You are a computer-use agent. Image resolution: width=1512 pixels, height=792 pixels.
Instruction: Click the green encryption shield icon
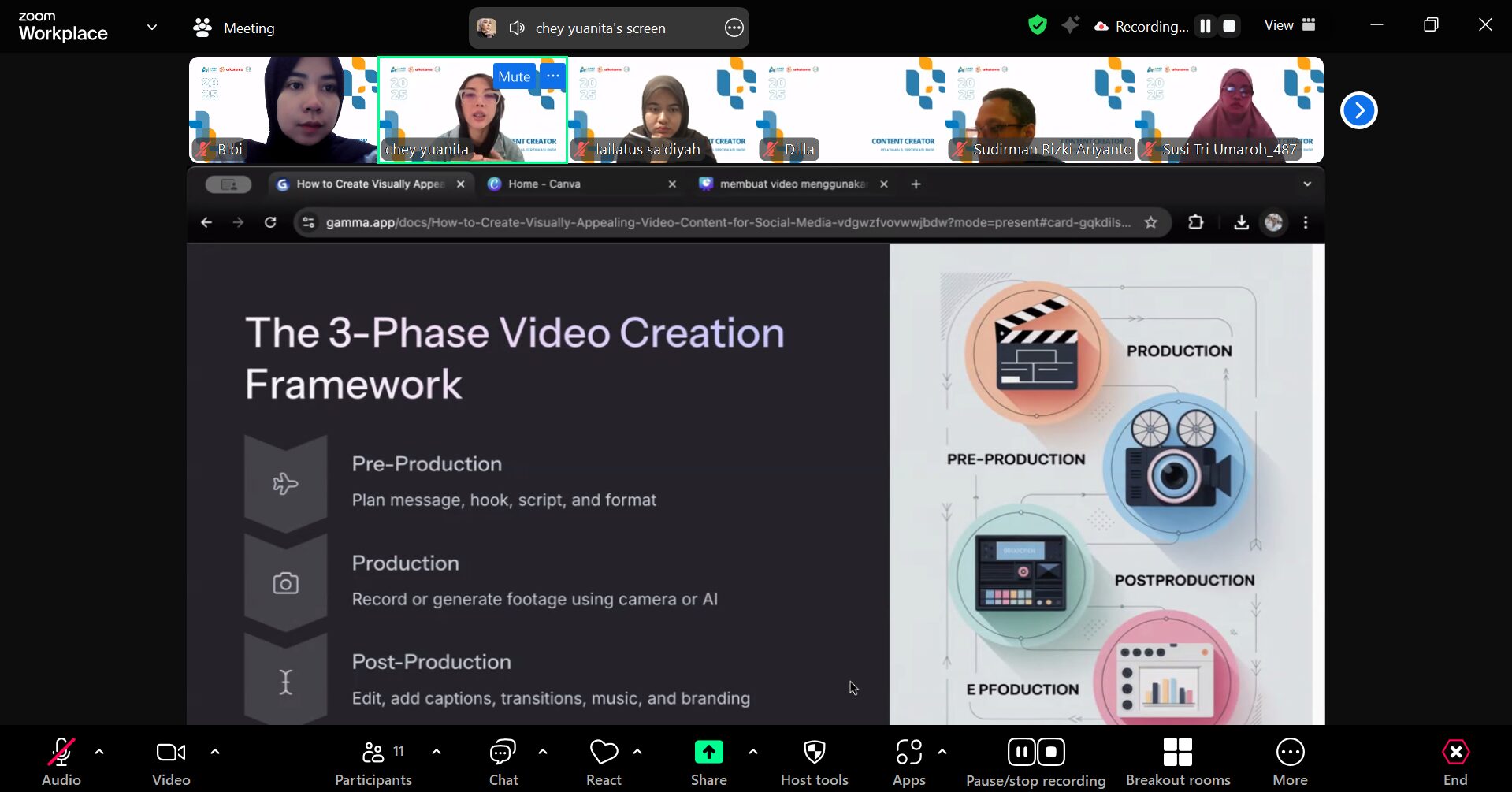(1038, 26)
